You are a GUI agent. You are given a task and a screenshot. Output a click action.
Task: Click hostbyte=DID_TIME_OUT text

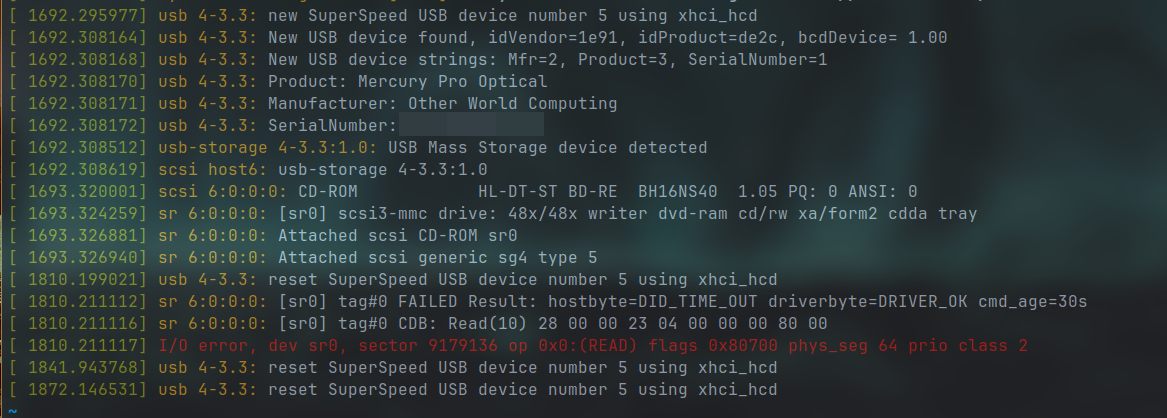(x=652, y=302)
